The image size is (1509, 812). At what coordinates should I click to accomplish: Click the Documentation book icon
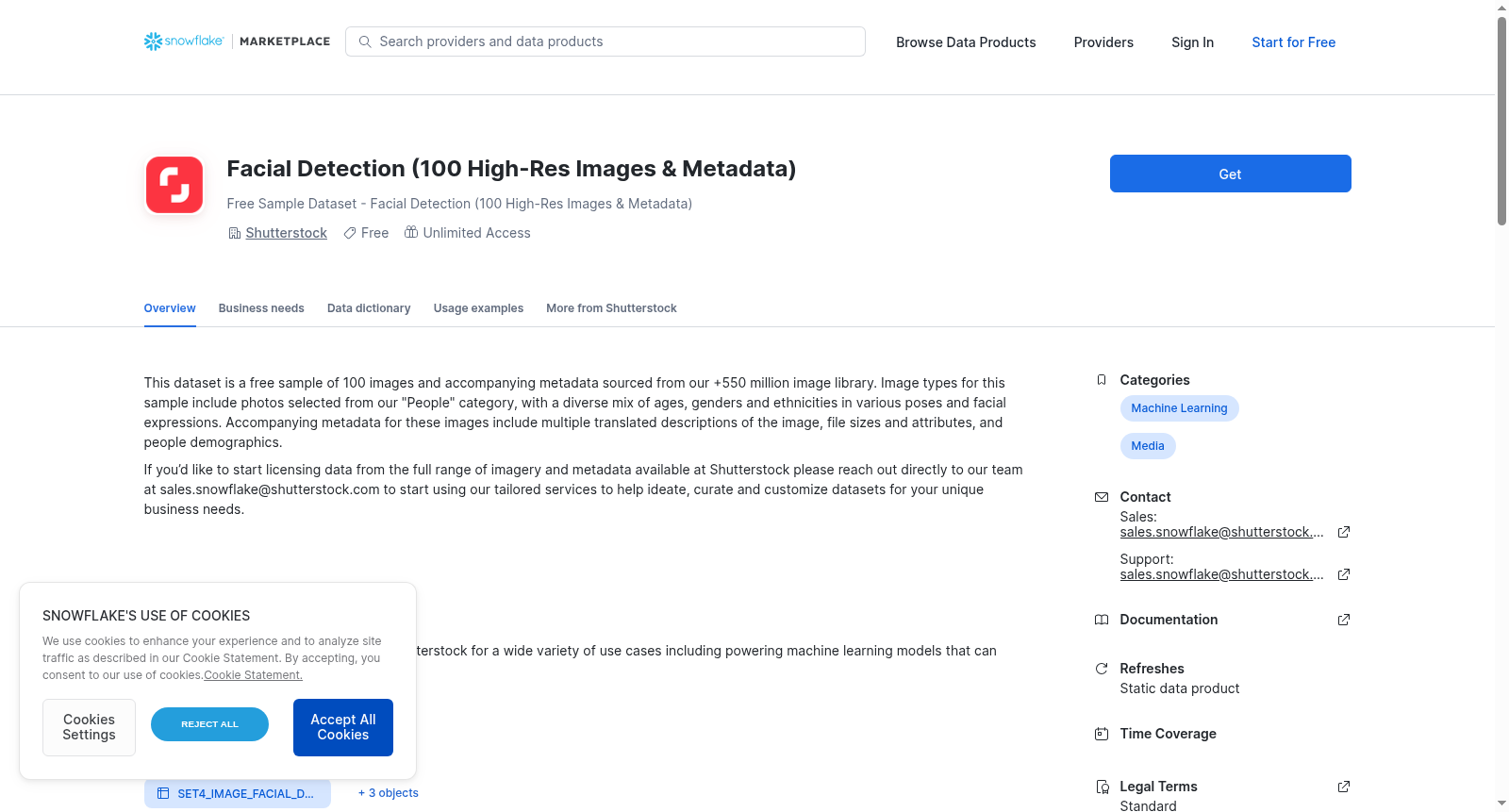(x=1102, y=620)
